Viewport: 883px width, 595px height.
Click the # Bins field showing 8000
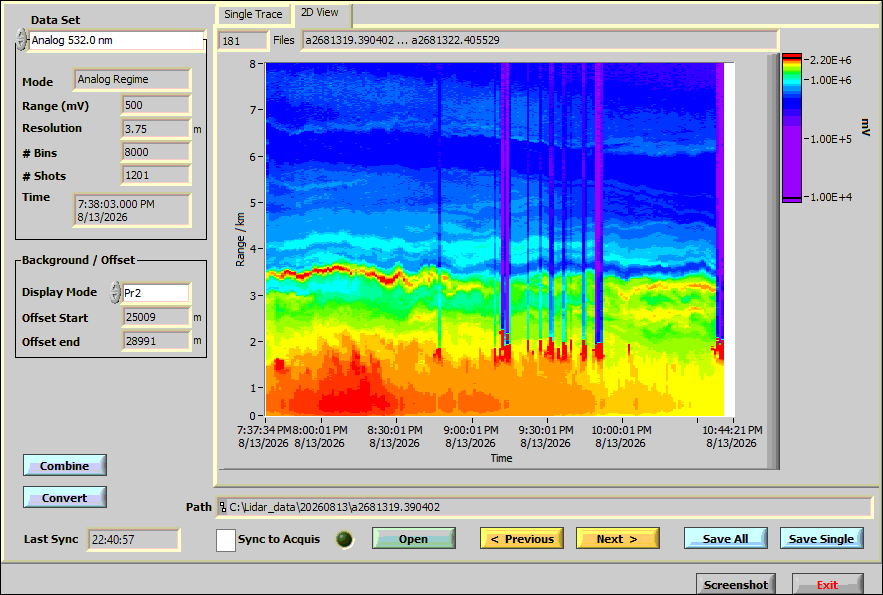(156, 153)
